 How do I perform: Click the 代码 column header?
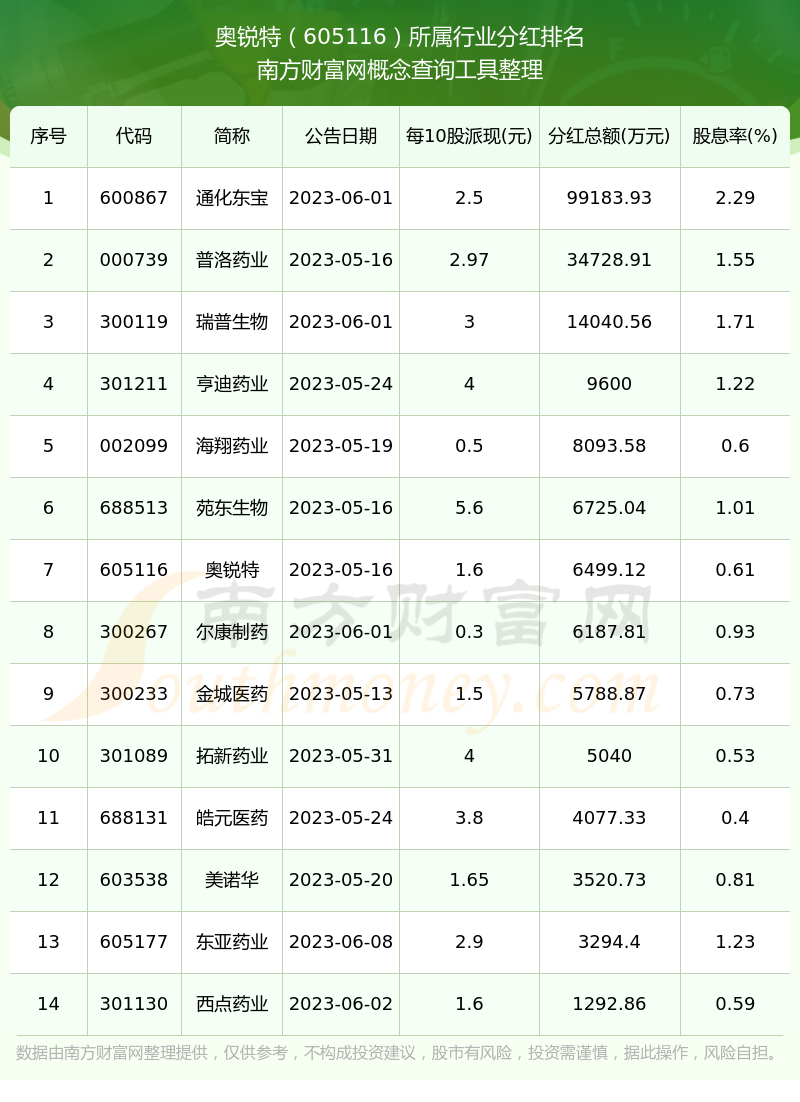pyautogui.click(x=134, y=136)
